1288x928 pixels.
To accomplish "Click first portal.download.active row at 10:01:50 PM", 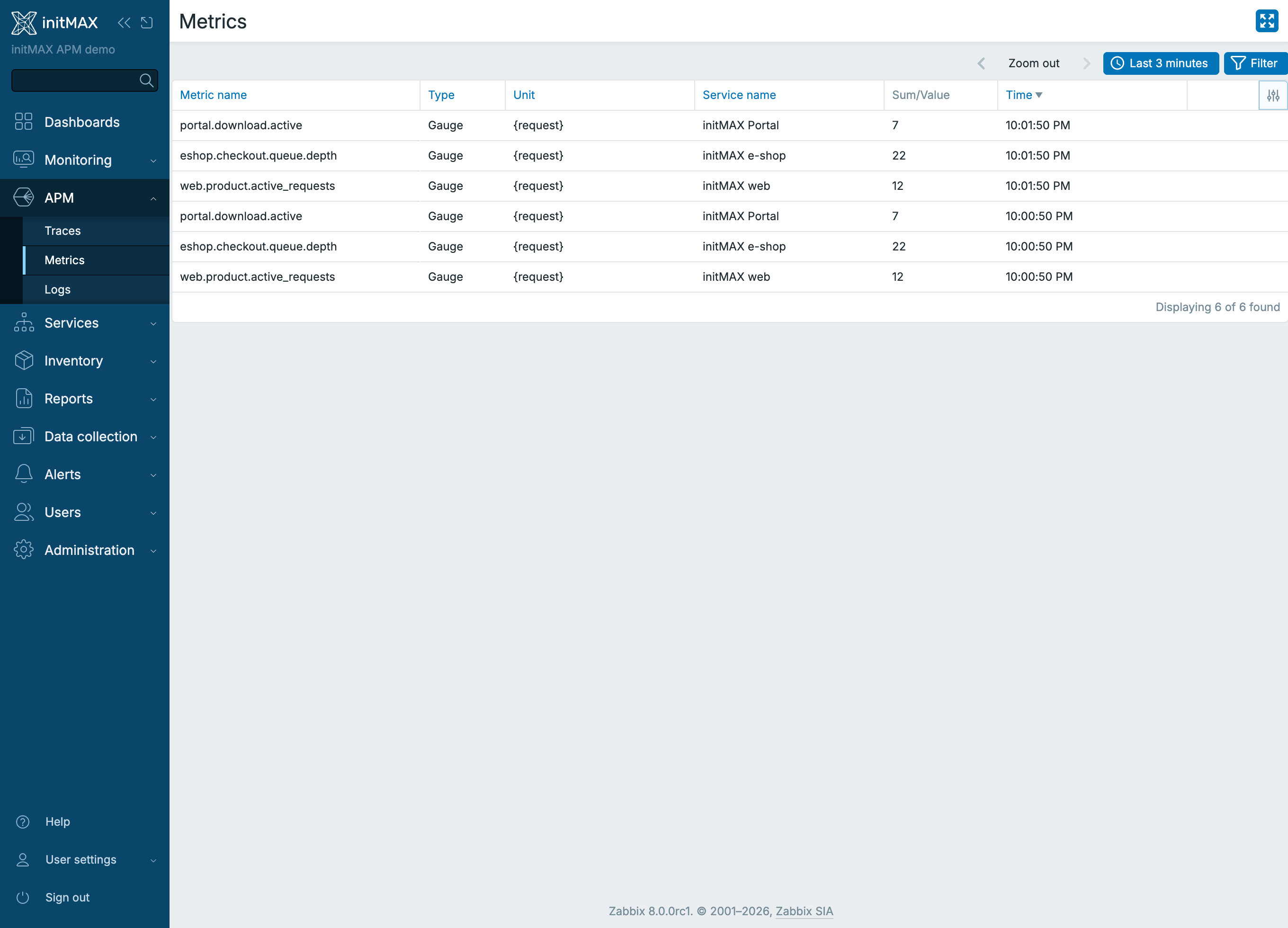I will 730,125.
